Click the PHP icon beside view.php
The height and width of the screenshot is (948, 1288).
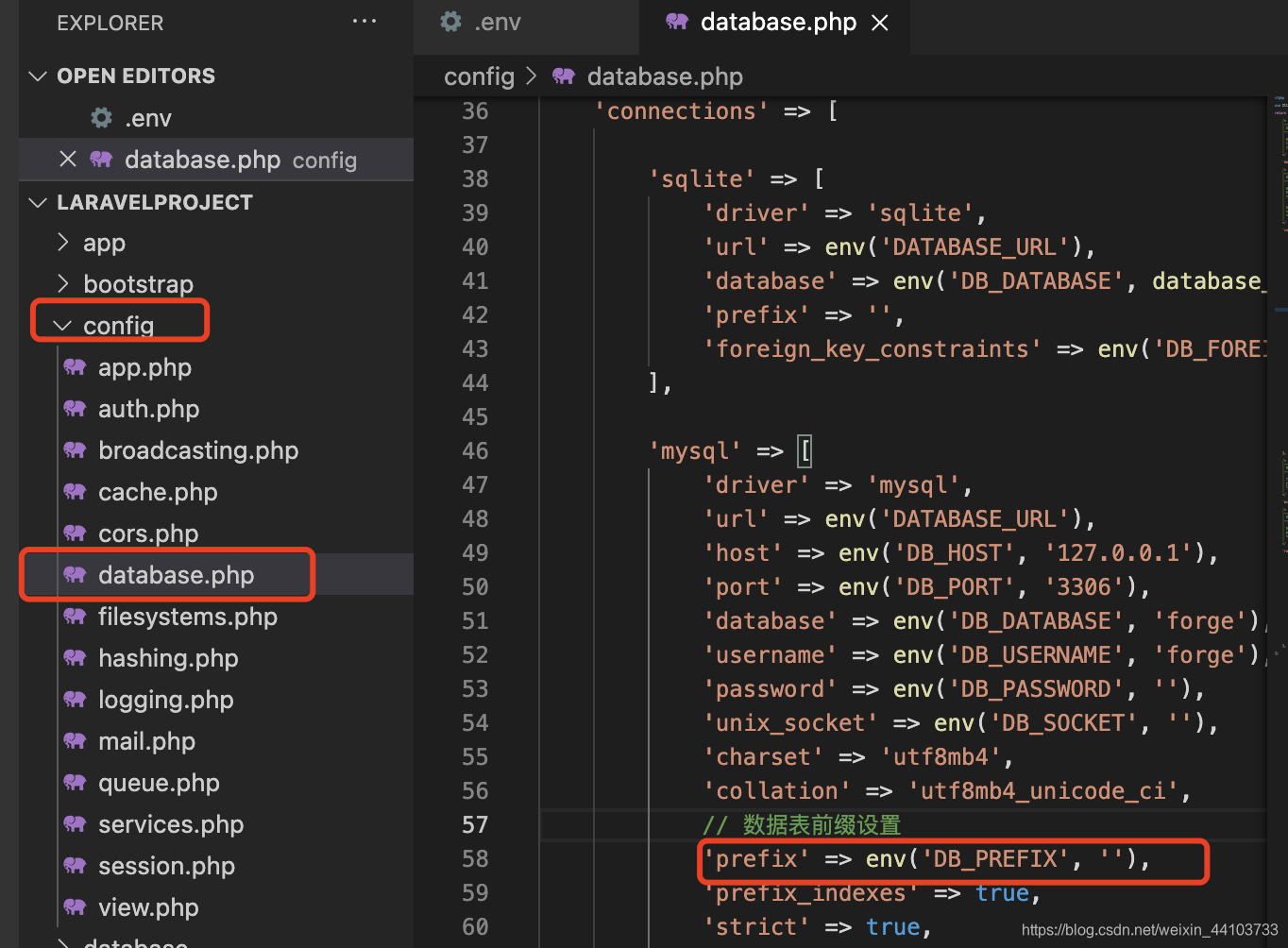(75, 907)
